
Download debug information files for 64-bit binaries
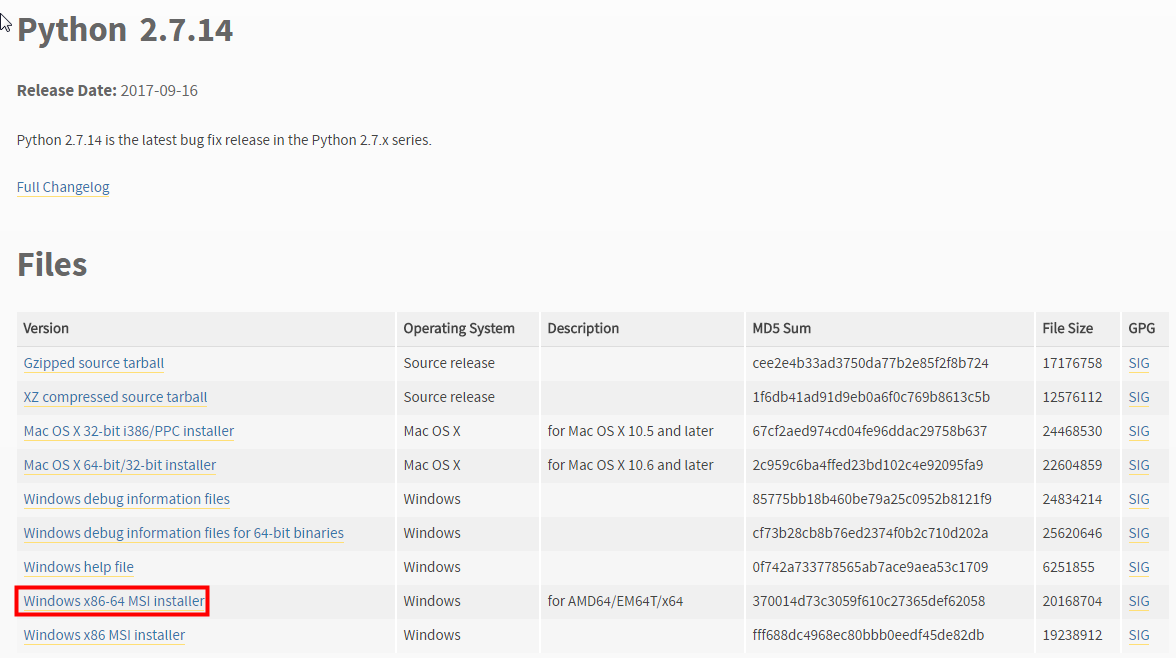pyautogui.click(x=183, y=533)
